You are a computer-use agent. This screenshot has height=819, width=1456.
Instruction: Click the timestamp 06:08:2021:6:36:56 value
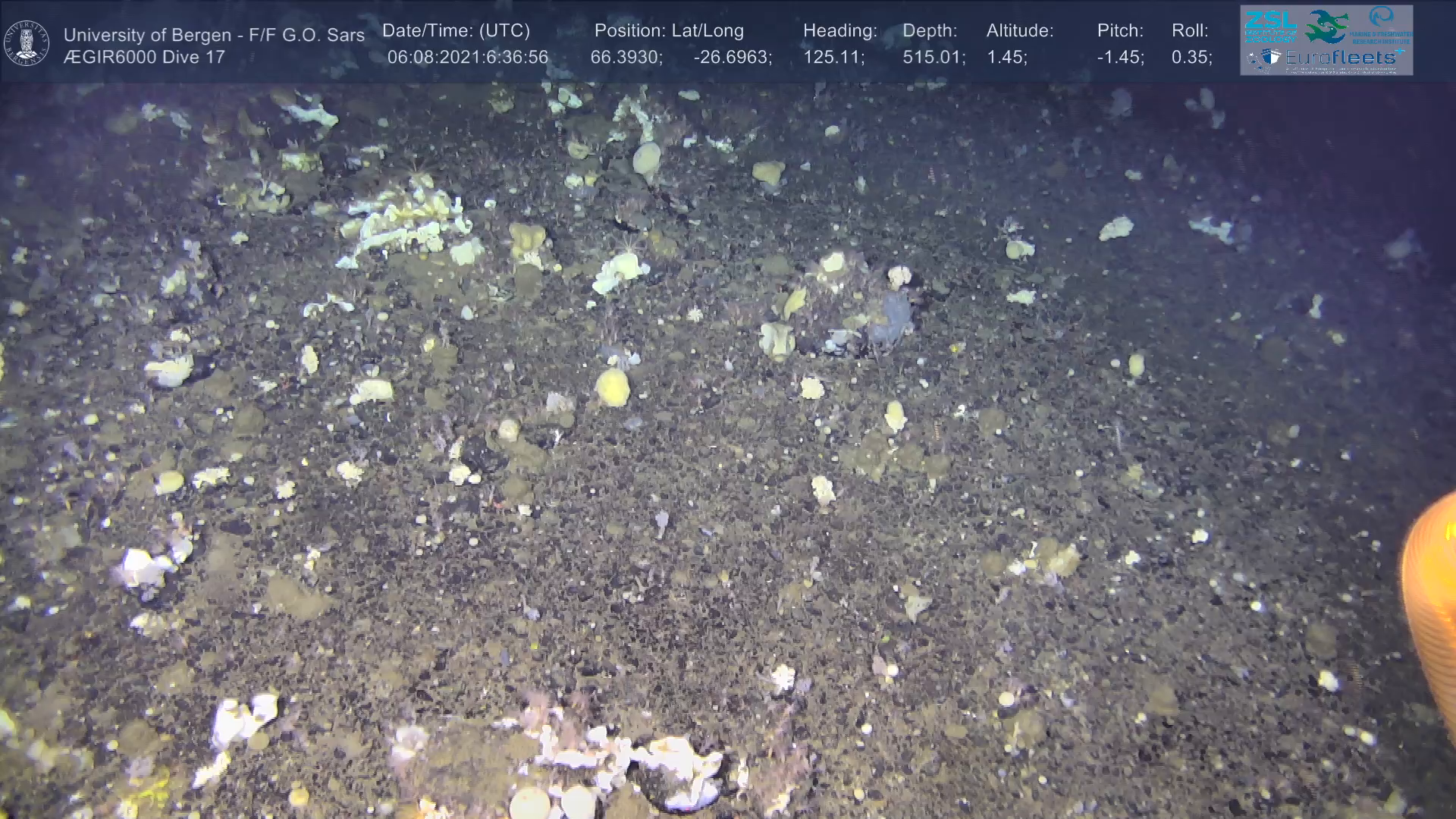click(x=467, y=58)
